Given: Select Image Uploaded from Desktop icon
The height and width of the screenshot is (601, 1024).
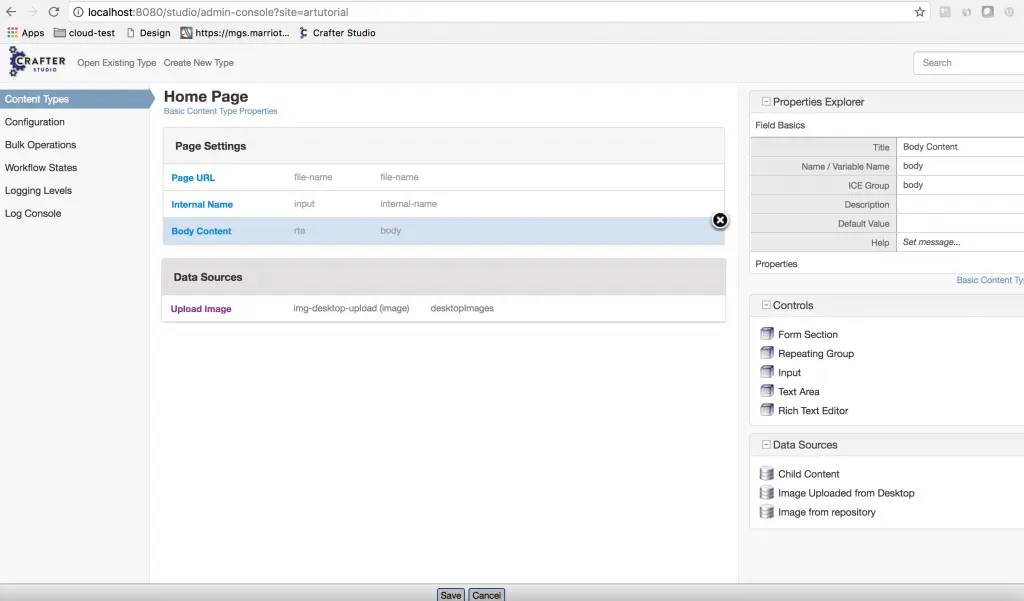Looking at the screenshot, I should pyautogui.click(x=767, y=493).
